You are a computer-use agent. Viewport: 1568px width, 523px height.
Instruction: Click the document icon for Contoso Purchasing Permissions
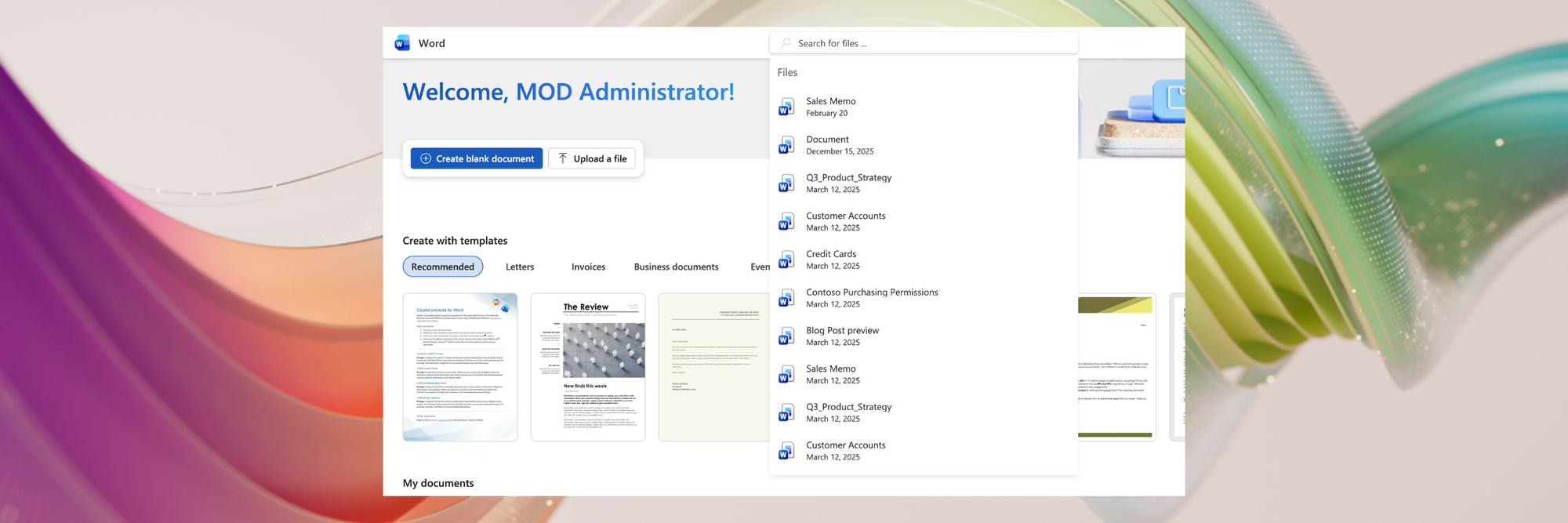point(786,298)
